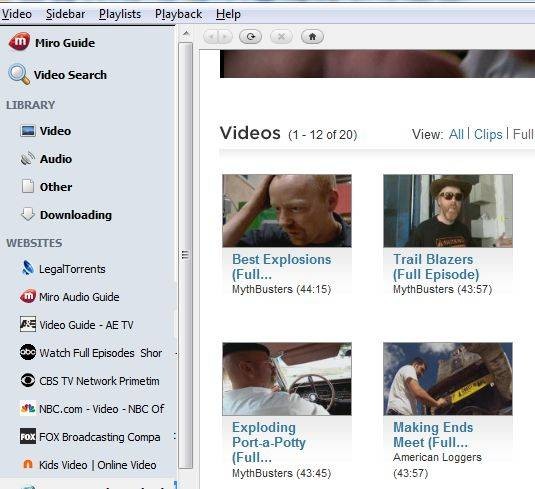Screen dimensions: 535x489
Task: Click the Full view filter link
Action: [x=524, y=134]
